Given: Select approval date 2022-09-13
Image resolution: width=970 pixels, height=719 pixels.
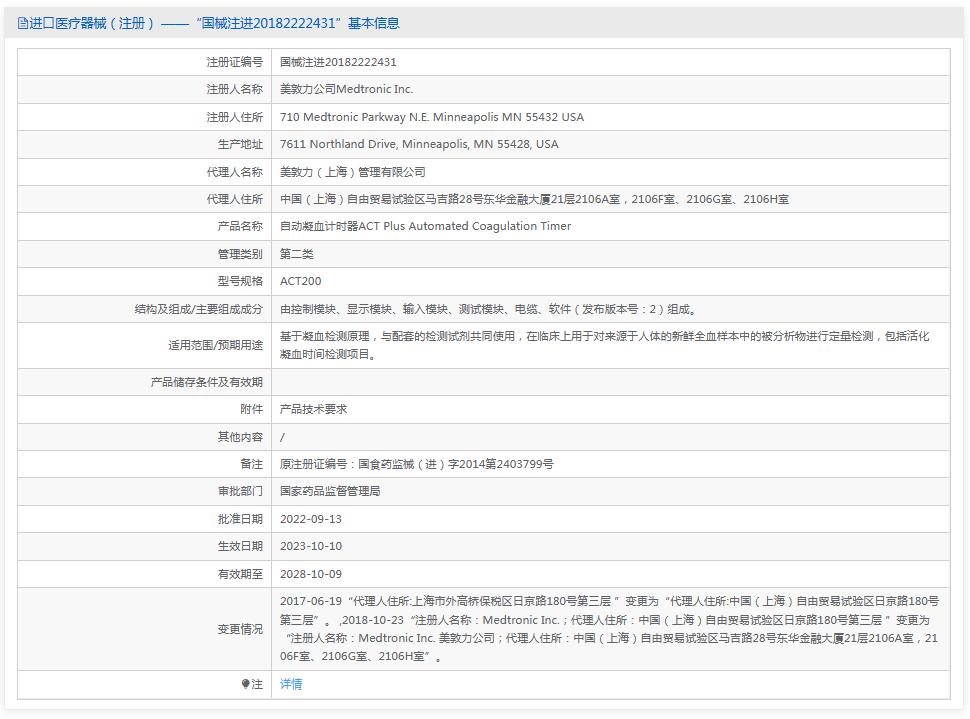Looking at the screenshot, I should pos(311,519).
